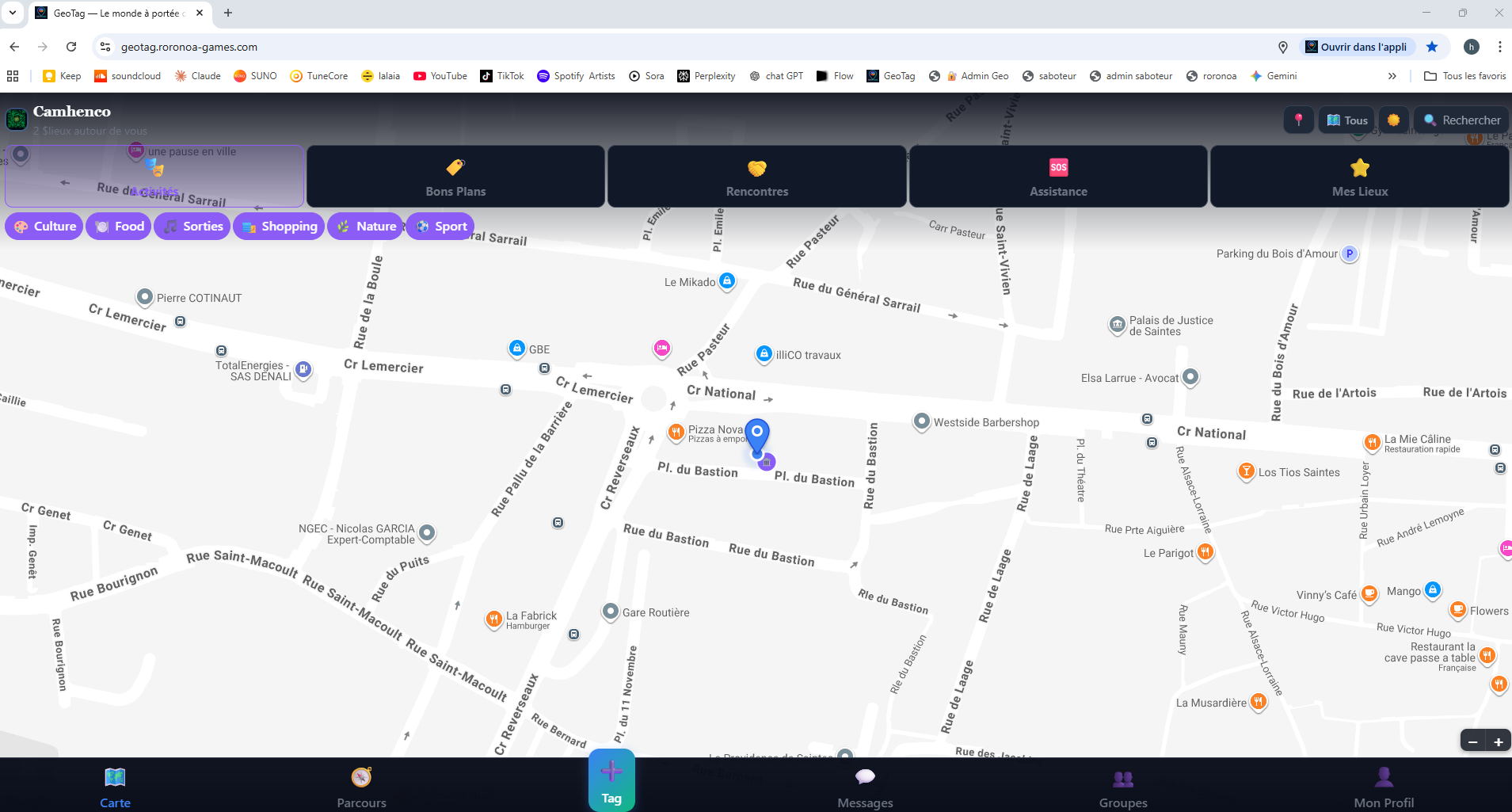Open the Groupes icon in bottom bar
1512x812 pixels.
pos(1122,779)
